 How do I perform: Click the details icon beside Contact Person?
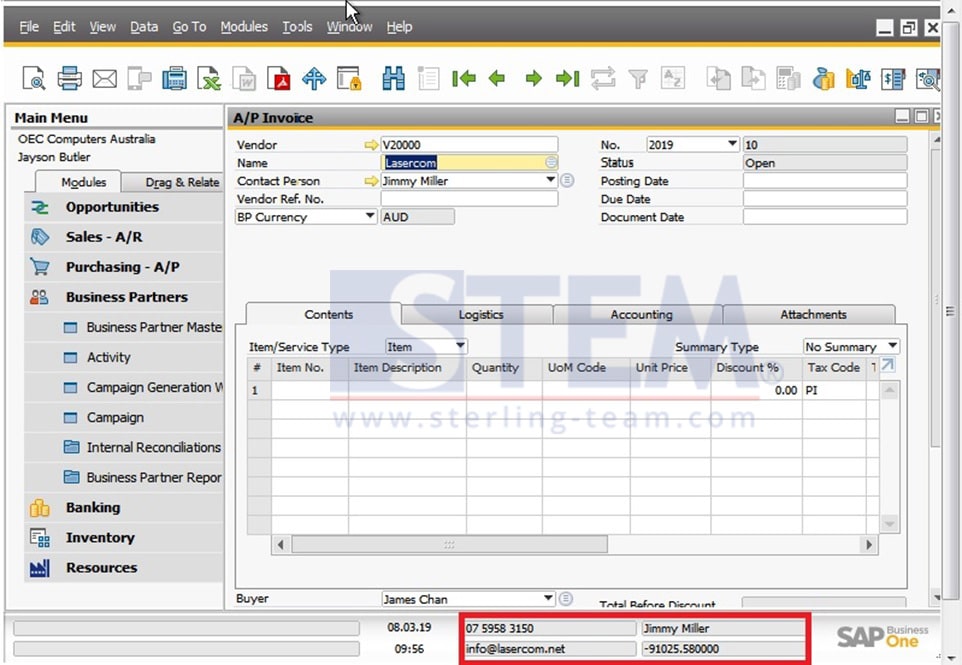(568, 180)
